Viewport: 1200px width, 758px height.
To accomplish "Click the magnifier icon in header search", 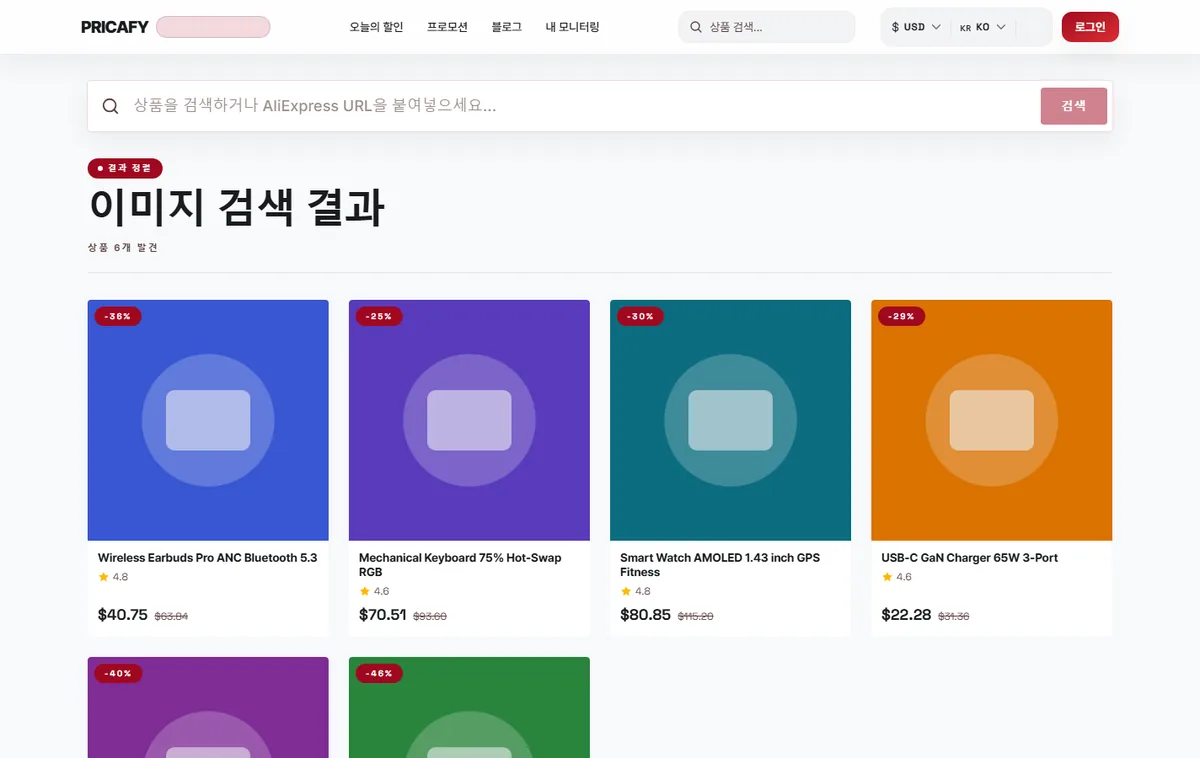I will tap(696, 27).
